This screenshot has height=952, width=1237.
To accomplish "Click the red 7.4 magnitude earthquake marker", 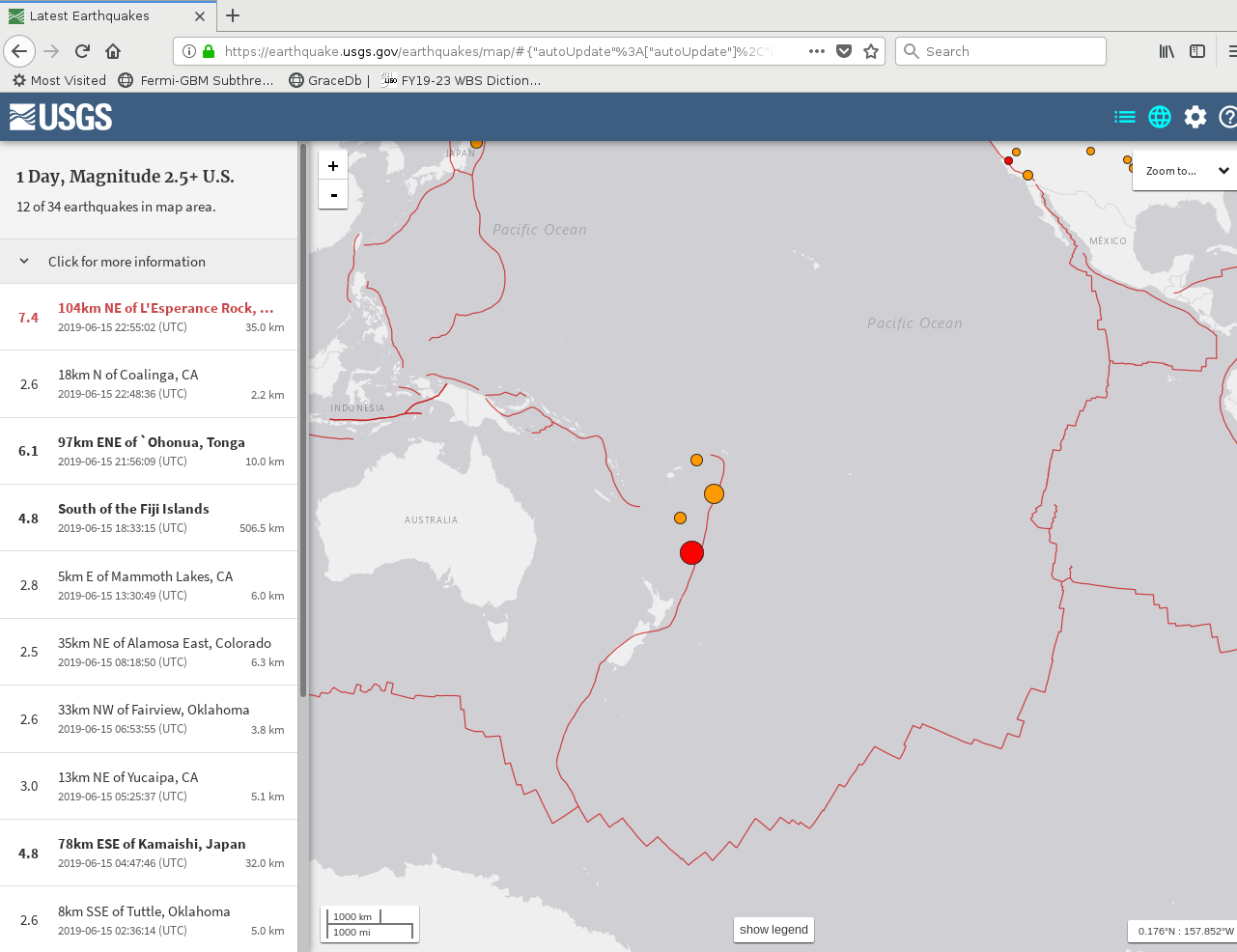I will click(x=691, y=552).
